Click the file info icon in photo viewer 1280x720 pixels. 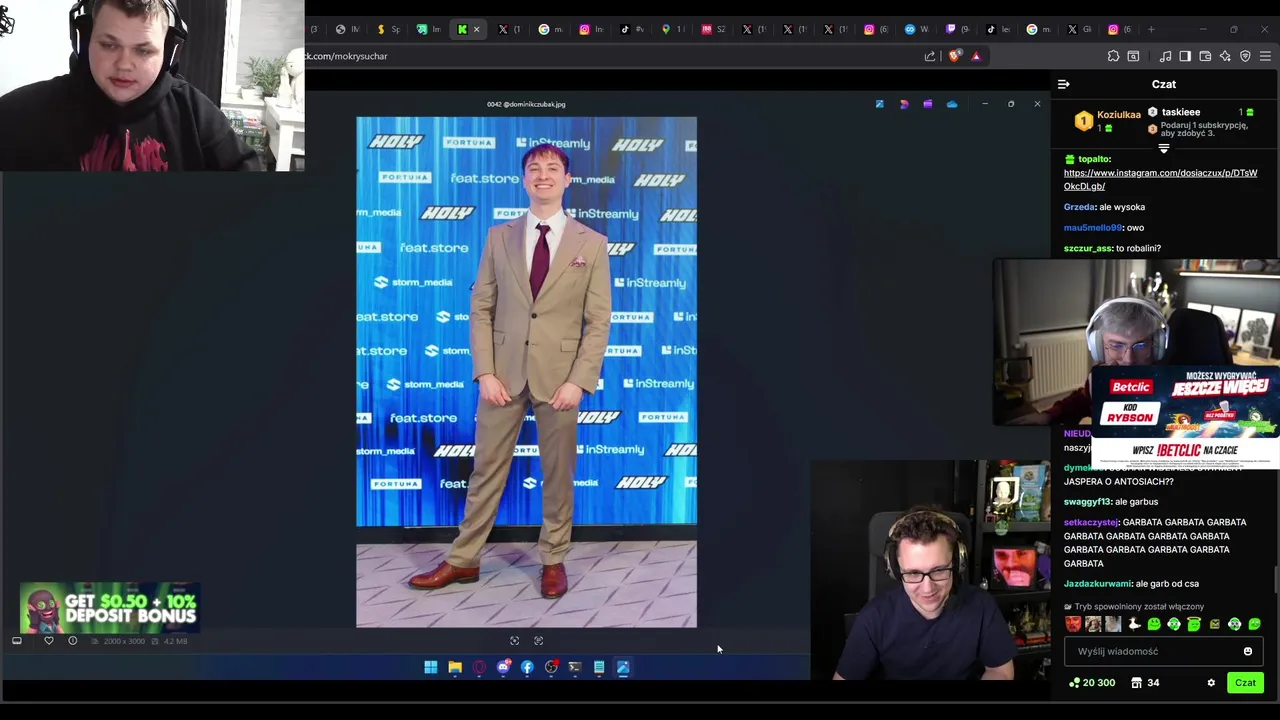(72, 641)
